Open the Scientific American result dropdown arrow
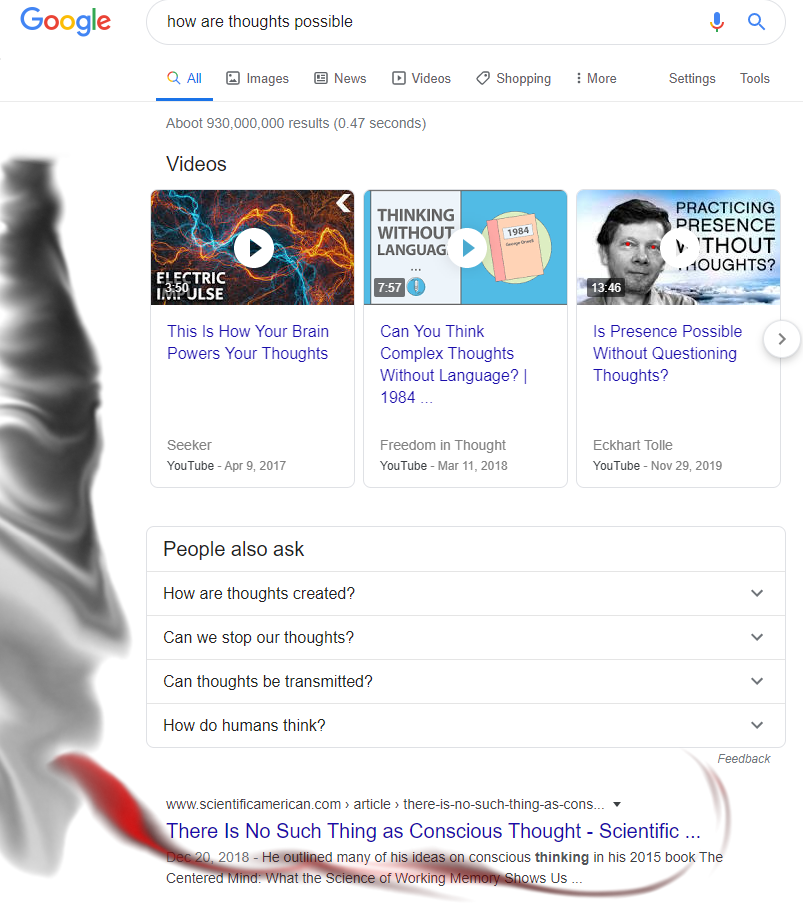This screenshot has height=906, width=803. click(617, 804)
